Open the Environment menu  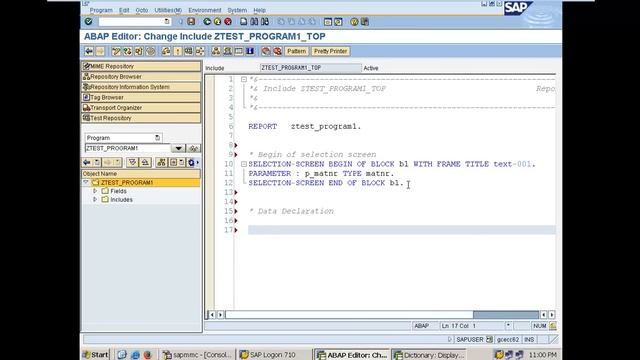[204, 10]
